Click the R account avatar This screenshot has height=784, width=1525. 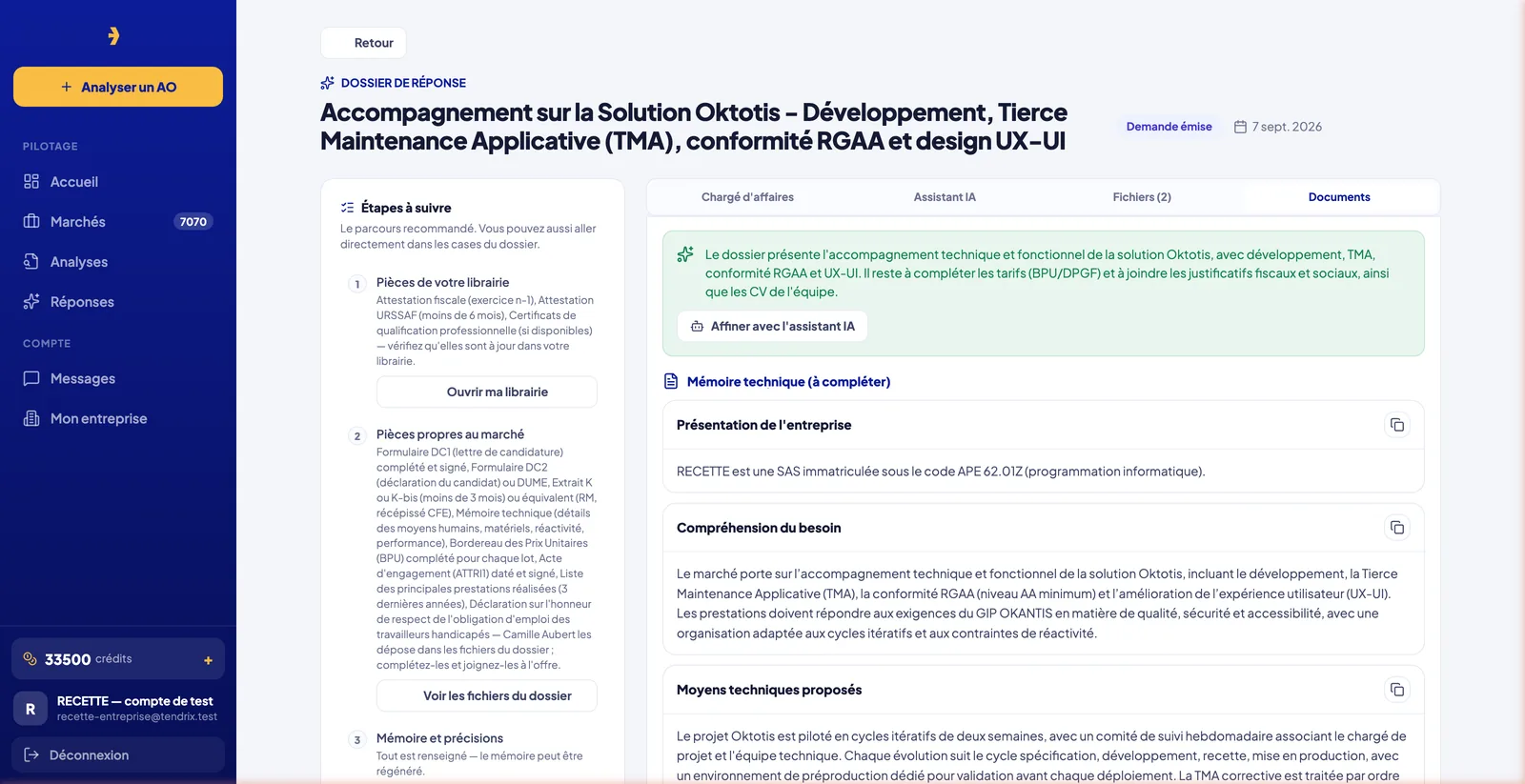pyautogui.click(x=30, y=709)
